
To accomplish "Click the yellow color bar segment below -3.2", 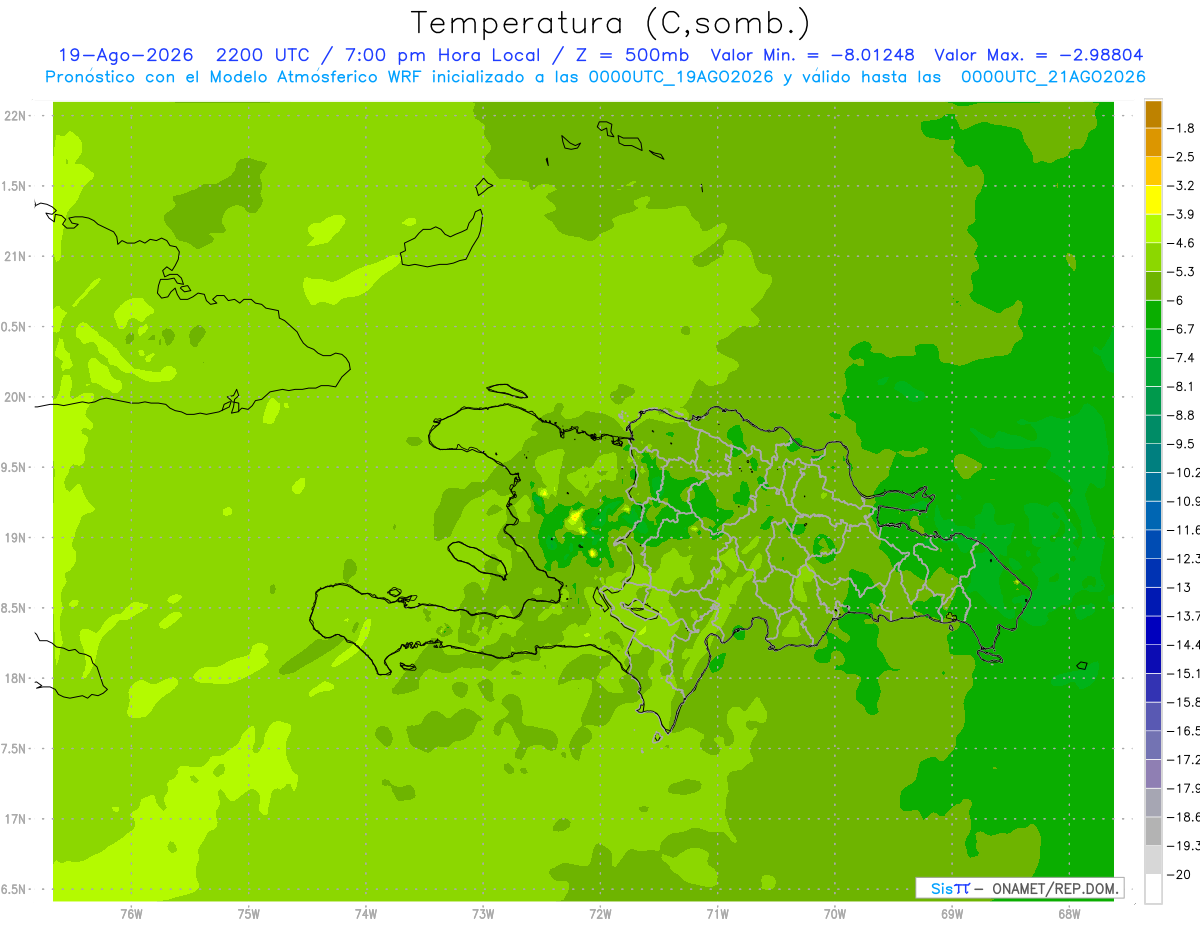I will pyautogui.click(x=1153, y=199).
